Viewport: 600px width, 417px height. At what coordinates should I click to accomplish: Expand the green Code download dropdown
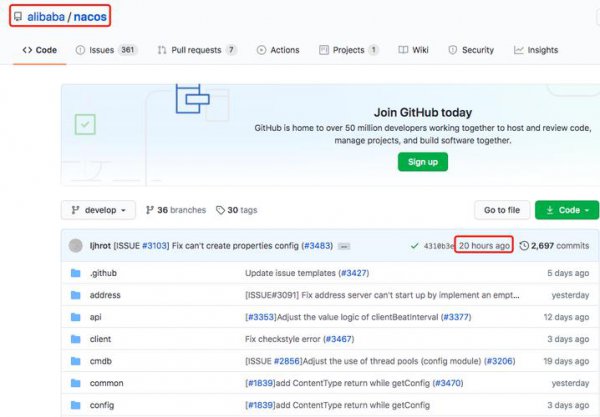coord(567,210)
